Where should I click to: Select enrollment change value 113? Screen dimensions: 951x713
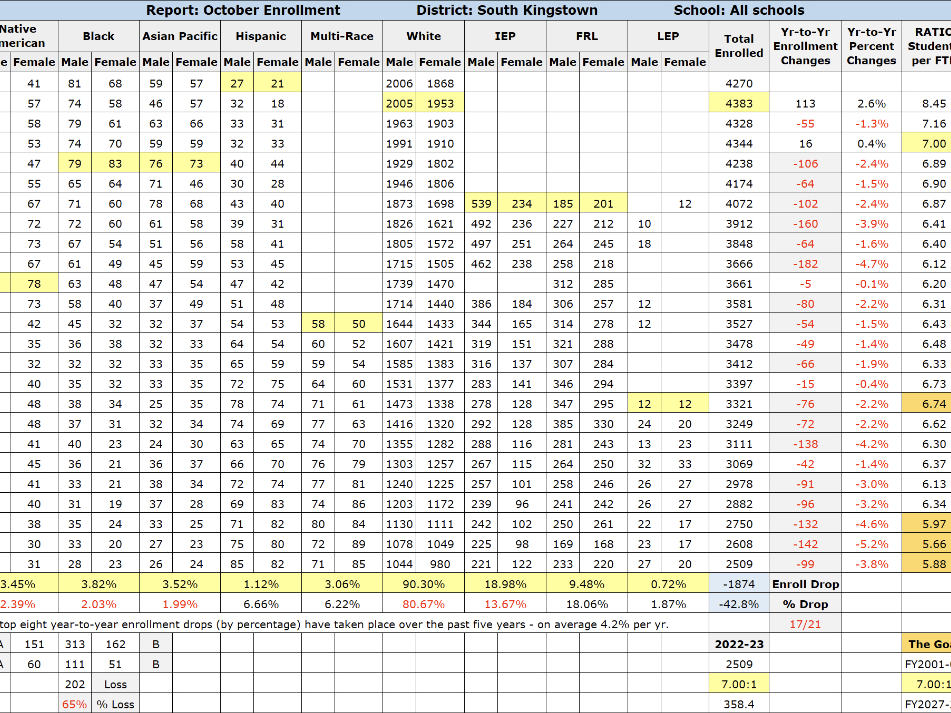point(805,104)
